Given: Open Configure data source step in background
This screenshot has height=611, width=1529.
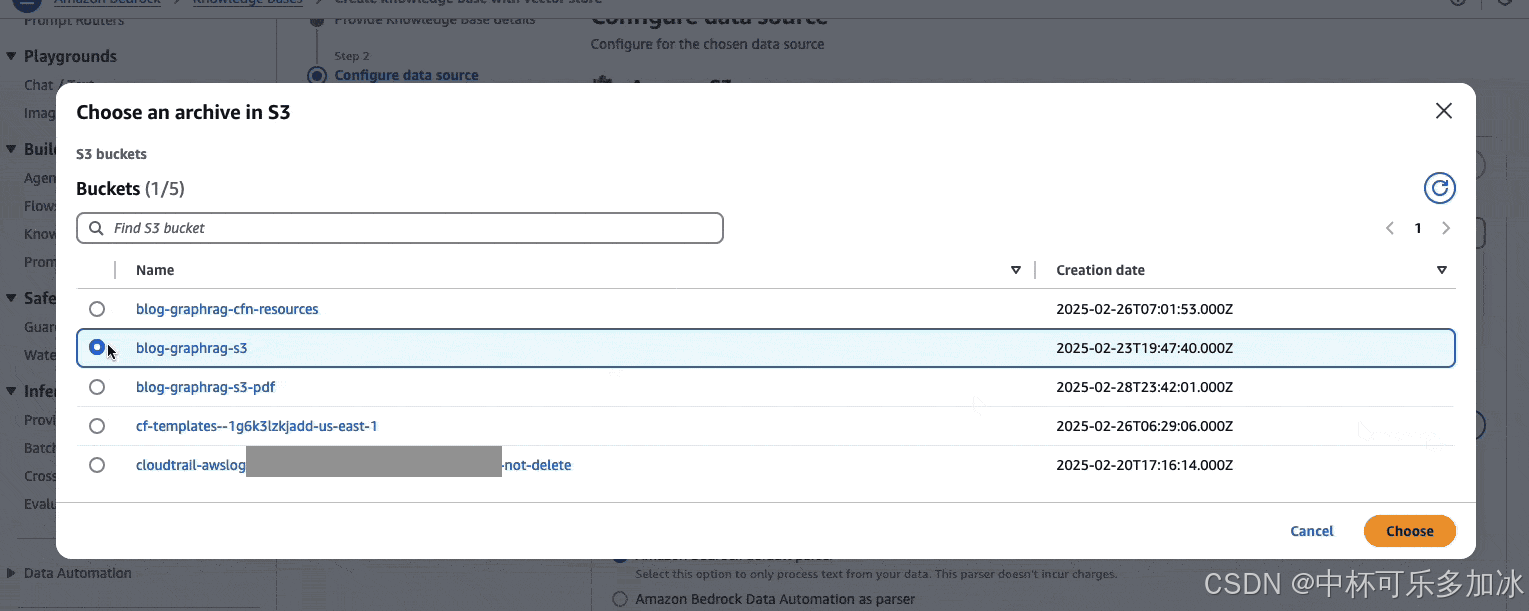Looking at the screenshot, I should (406, 75).
